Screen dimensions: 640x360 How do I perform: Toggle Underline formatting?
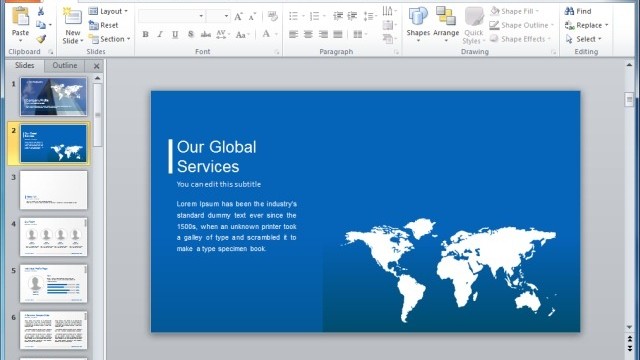pyautogui.click(x=175, y=35)
